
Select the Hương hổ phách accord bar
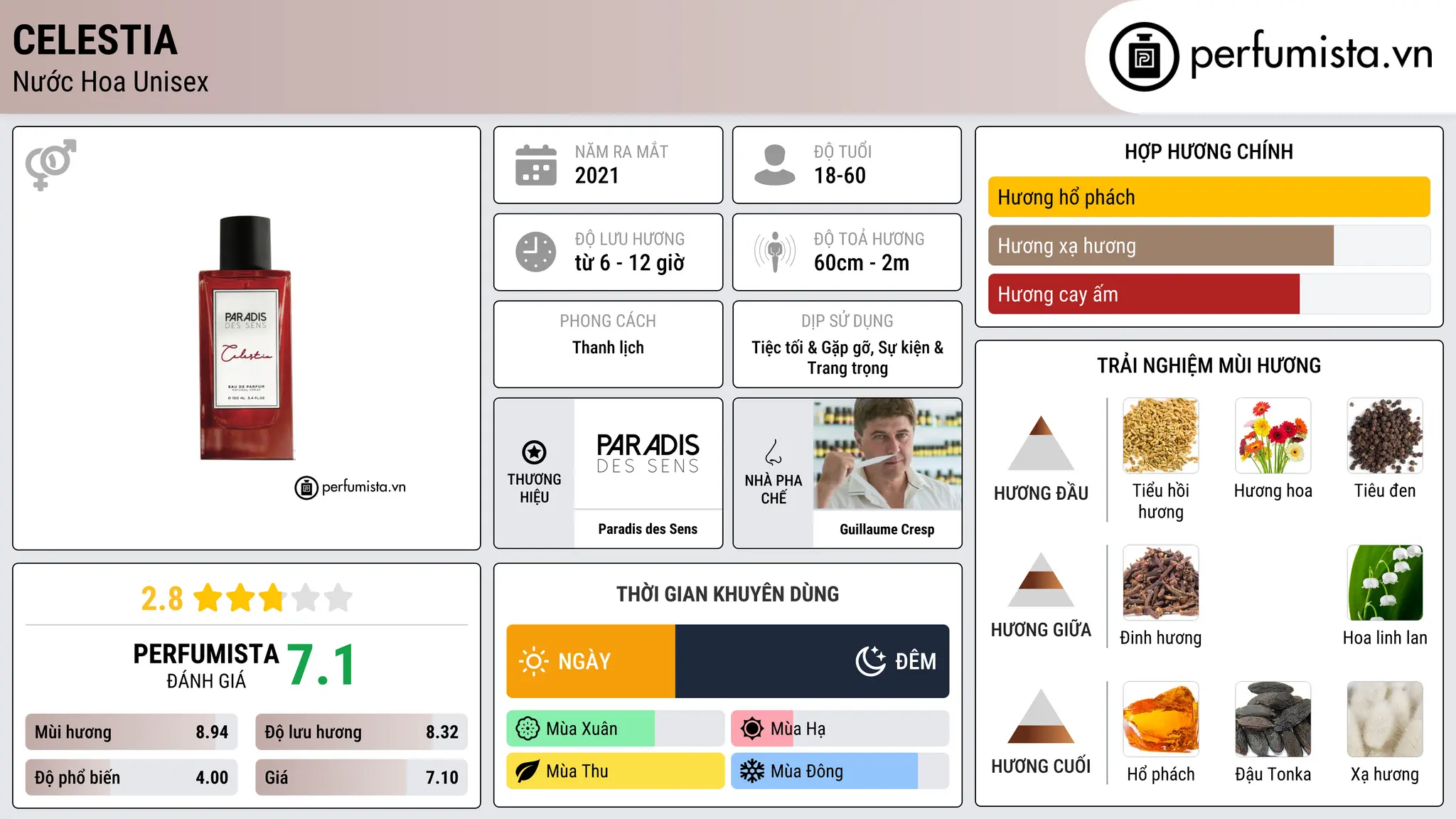pos(1209,197)
